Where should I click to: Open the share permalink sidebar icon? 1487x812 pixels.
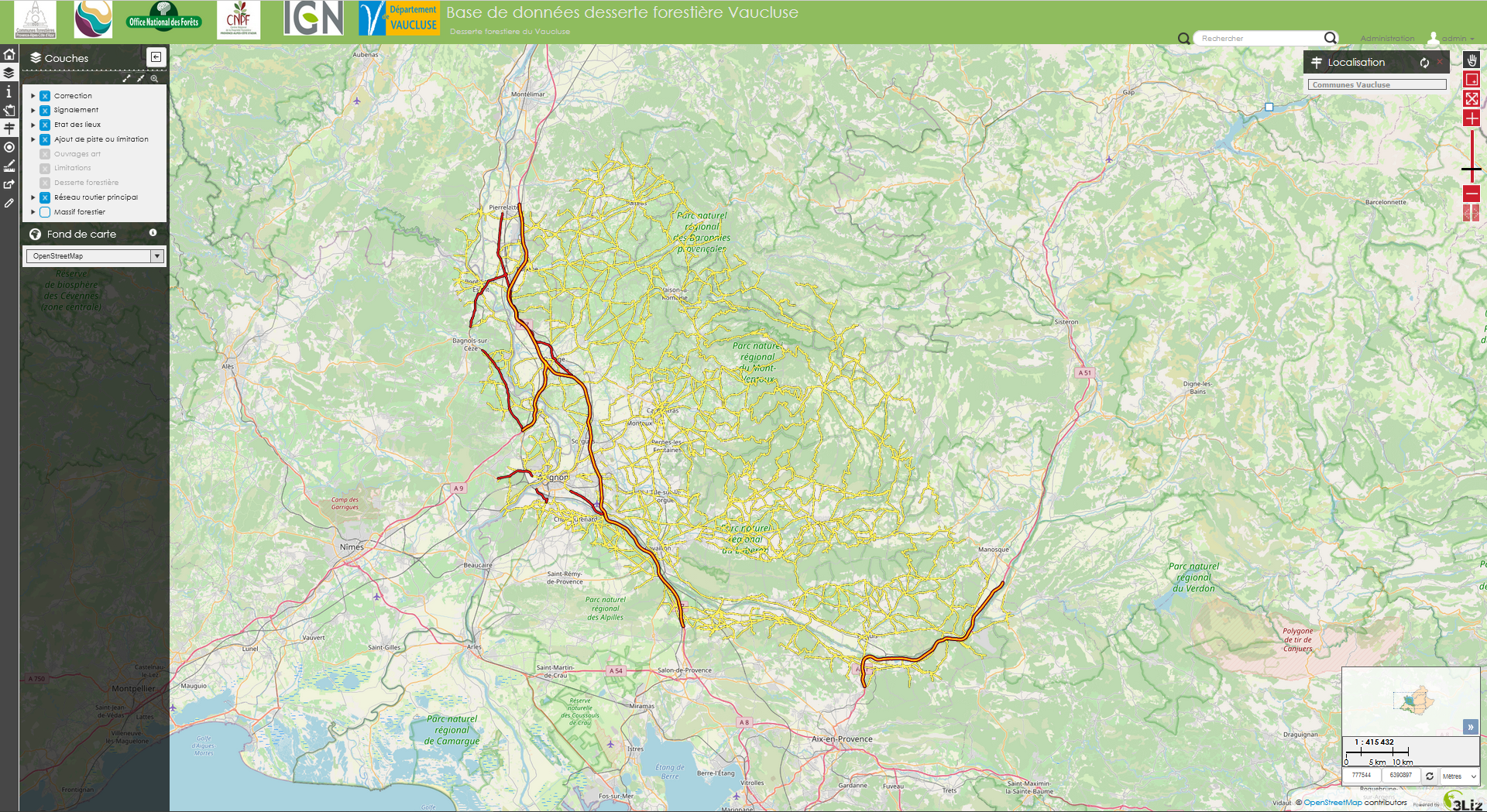click(x=9, y=184)
